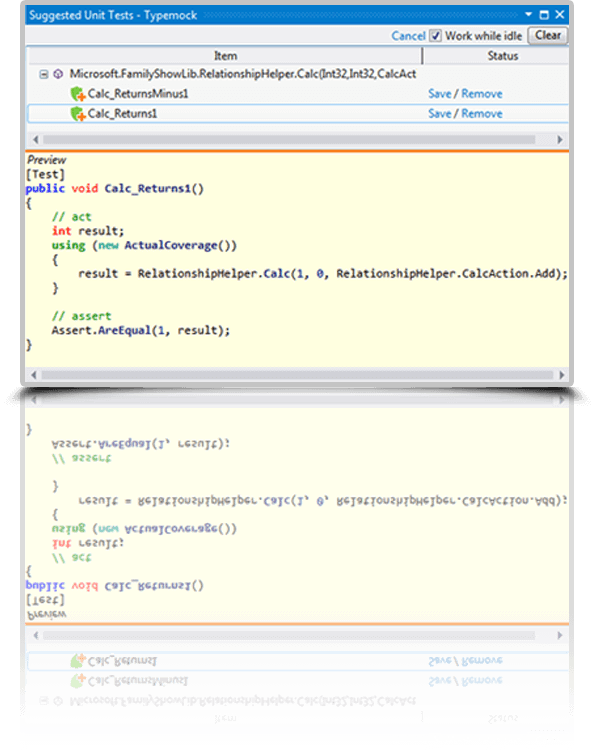596x750 pixels.
Task: Maximize the Suggested Unit Tests panel
Action: [x=544, y=15]
